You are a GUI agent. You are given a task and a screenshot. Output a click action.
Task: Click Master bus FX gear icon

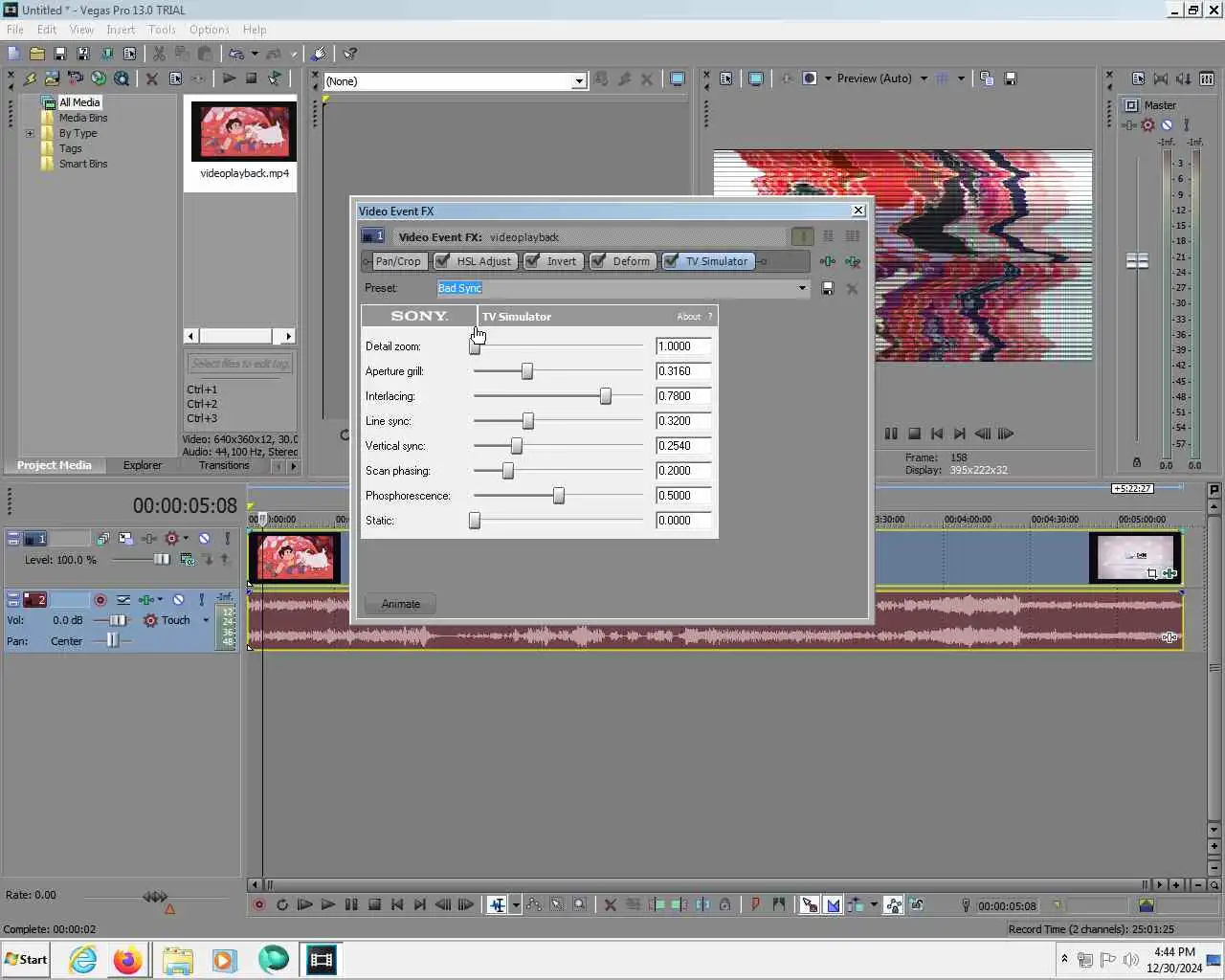point(1147,124)
